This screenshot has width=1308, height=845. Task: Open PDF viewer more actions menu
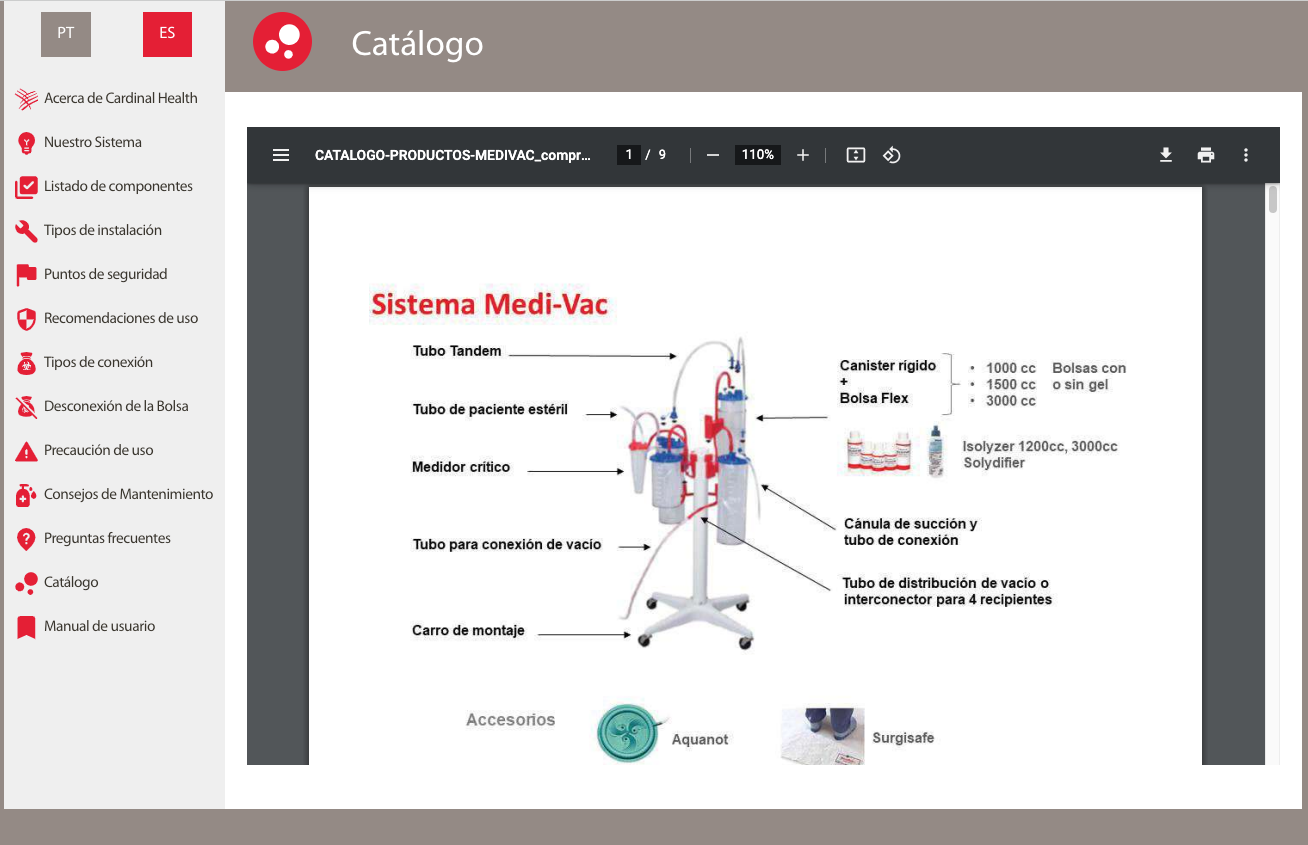[1246, 155]
